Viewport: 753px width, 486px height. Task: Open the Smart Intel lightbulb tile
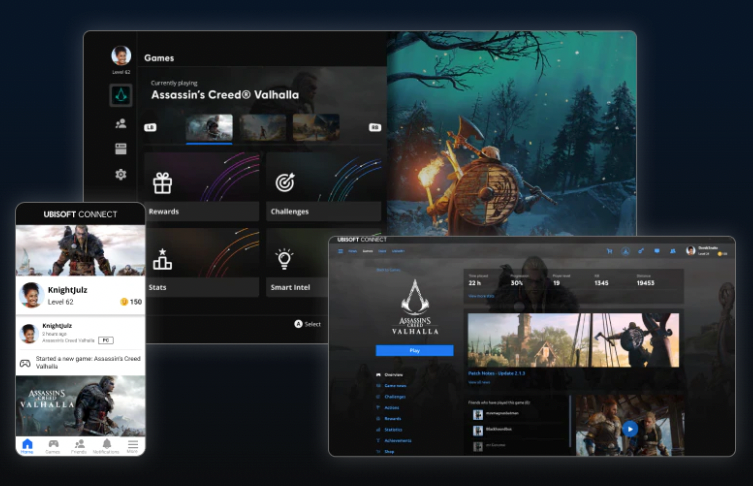click(298, 262)
